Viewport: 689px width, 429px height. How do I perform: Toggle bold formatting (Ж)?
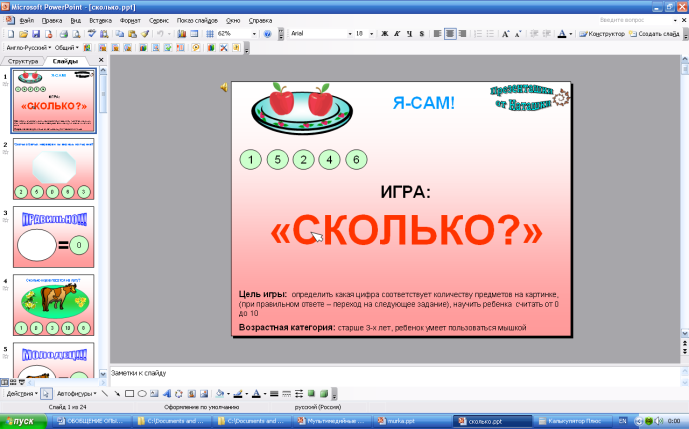385,33
